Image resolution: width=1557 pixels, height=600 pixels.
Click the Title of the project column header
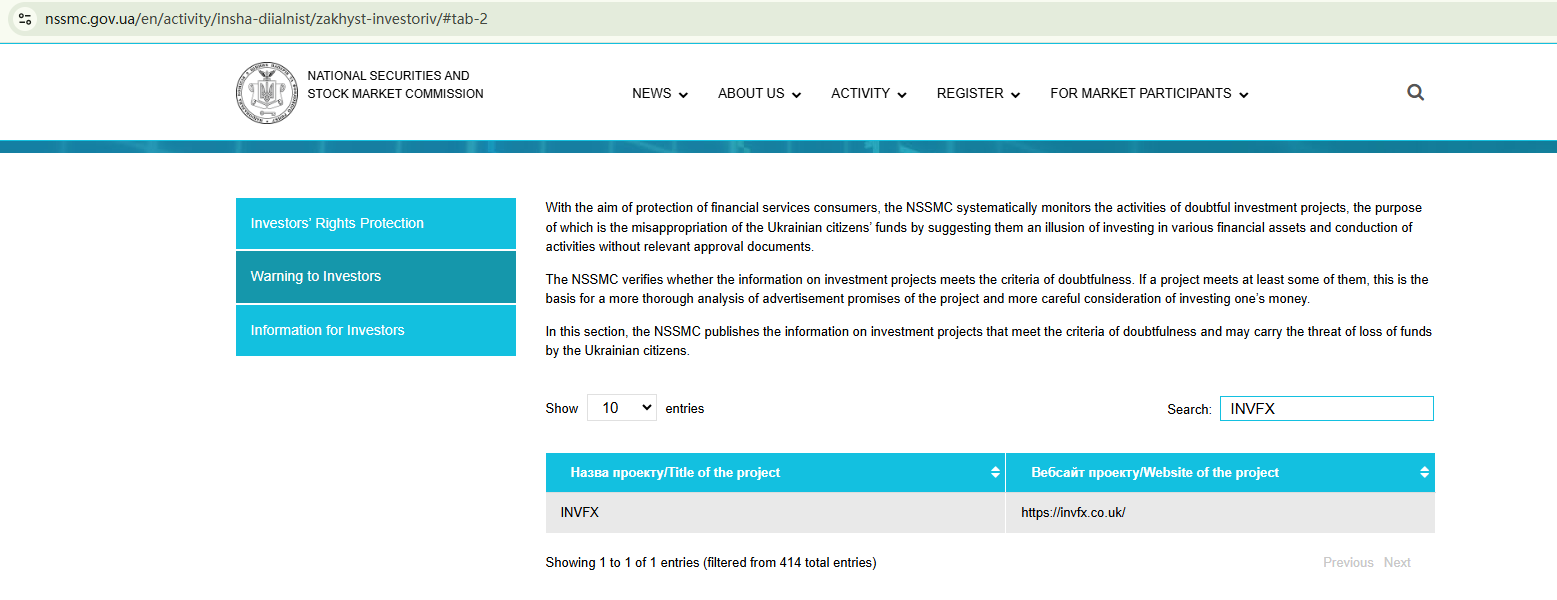[x=775, y=472]
